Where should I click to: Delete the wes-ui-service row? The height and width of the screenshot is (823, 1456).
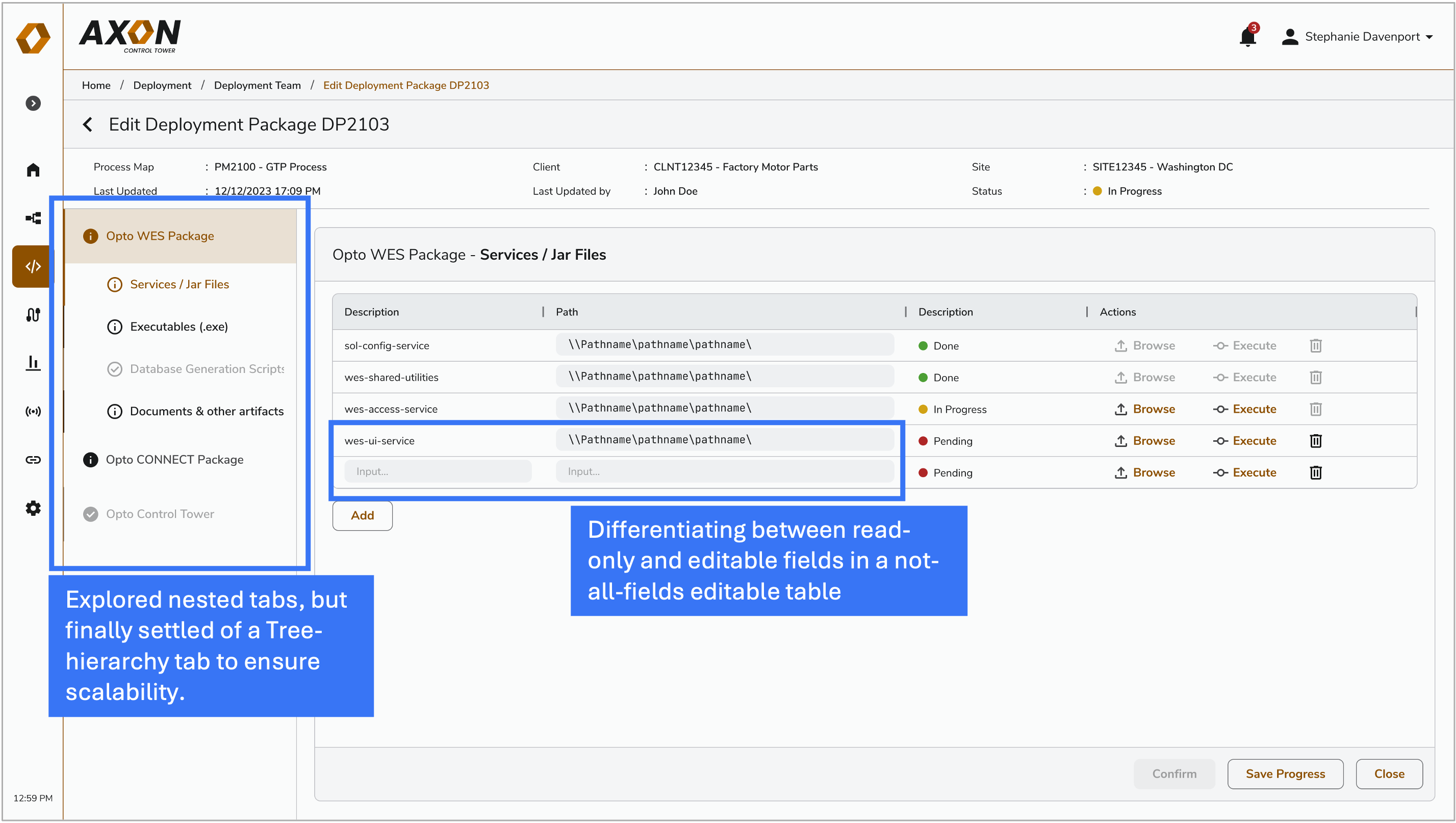(1315, 441)
